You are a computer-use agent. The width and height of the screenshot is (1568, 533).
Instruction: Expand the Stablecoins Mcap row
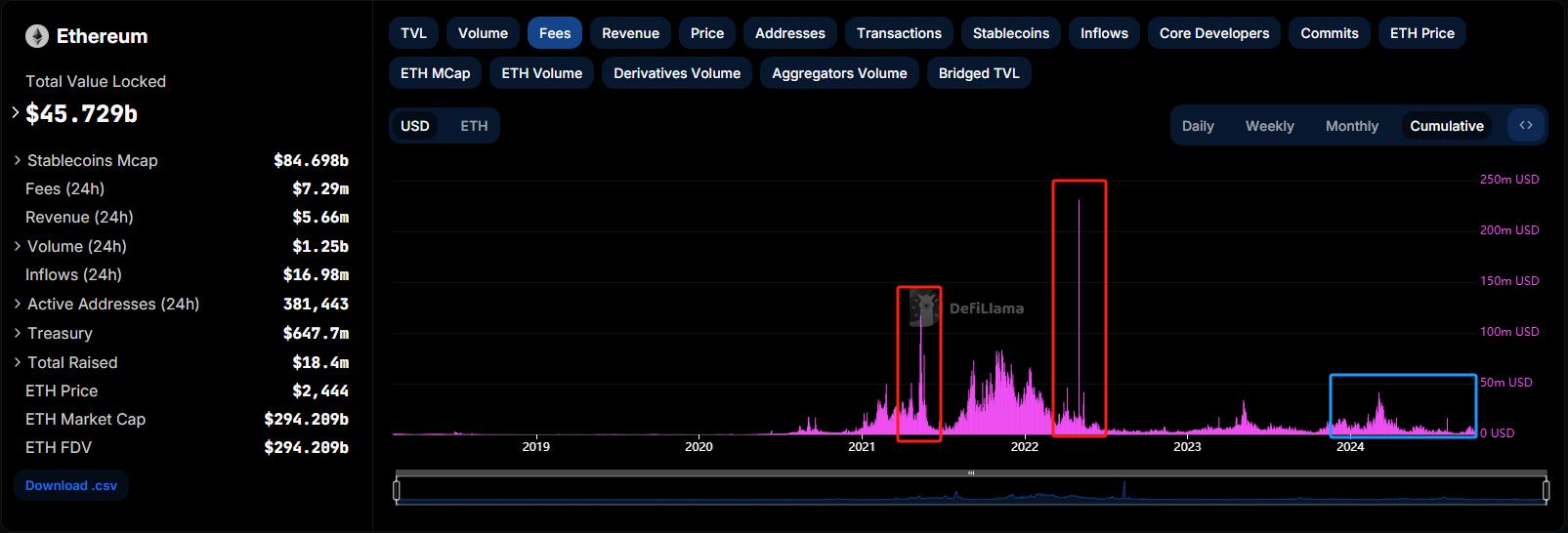[18, 160]
